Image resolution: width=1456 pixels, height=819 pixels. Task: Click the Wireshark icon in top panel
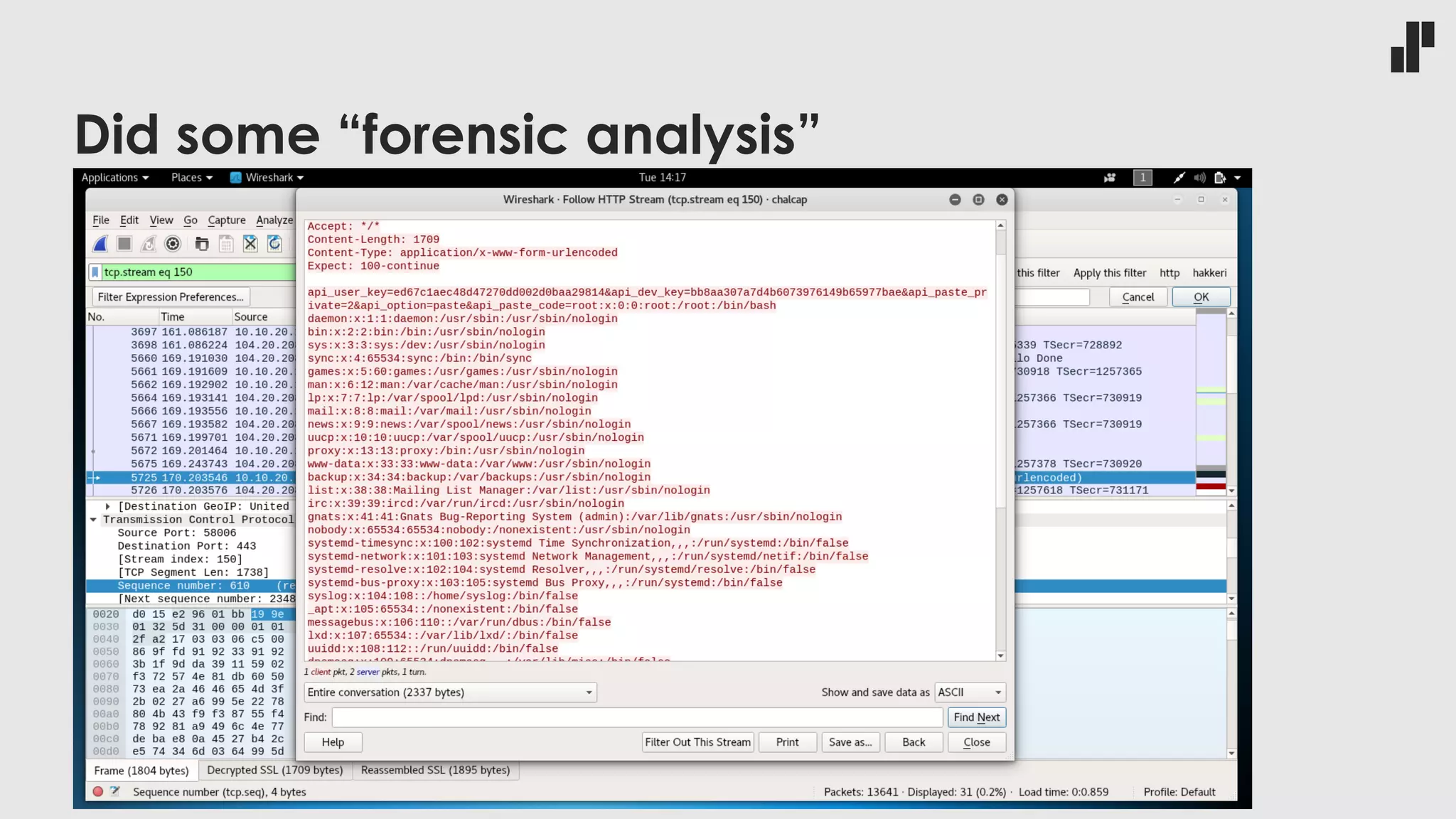tap(236, 178)
